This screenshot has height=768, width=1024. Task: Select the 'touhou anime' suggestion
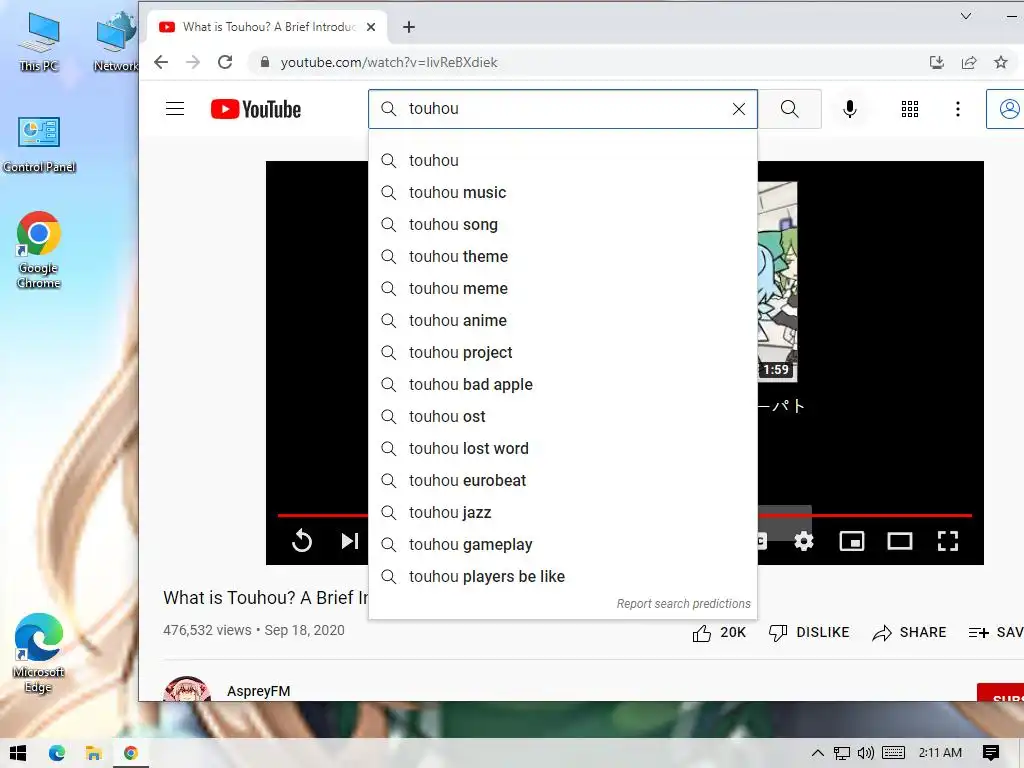coord(563,321)
